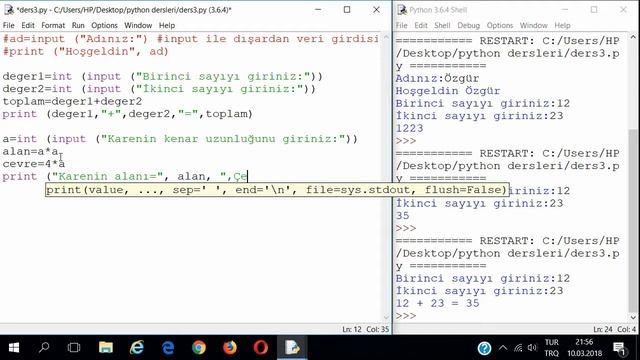The image size is (640, 360).
Task: Click shell output '1223'
Action: 409,128
